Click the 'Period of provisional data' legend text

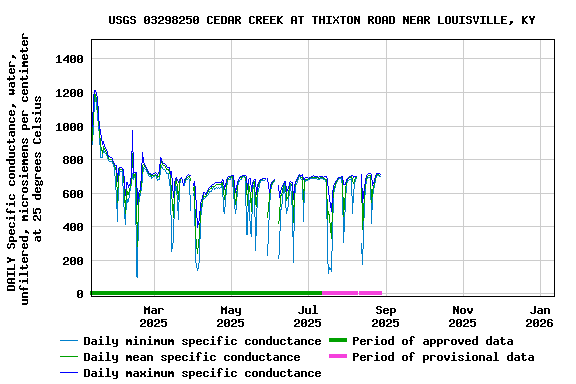[x=443, y=357]
